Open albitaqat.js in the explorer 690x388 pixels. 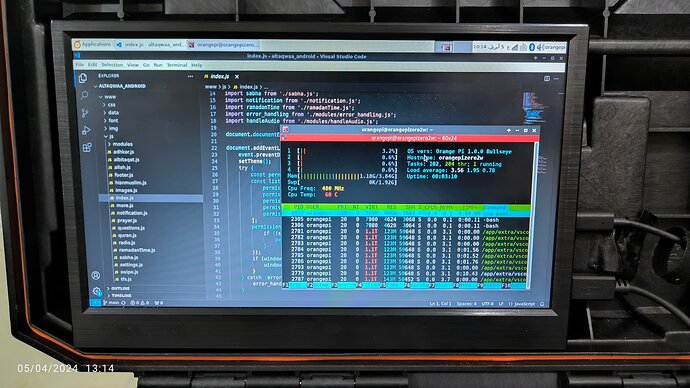coord(125,159)
